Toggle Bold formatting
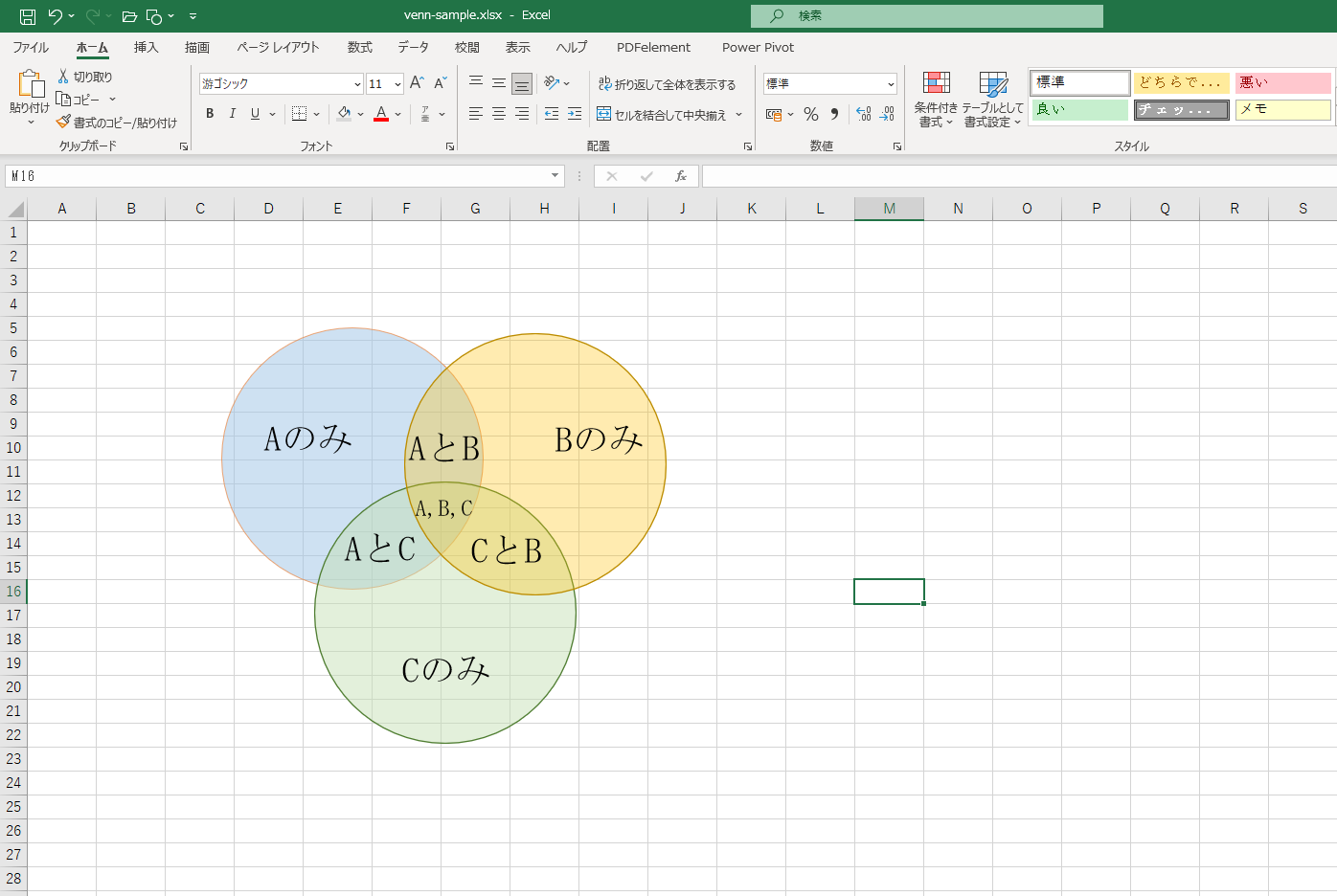The width and height of the screenshot is (1337, 896). tap(210, 114)
